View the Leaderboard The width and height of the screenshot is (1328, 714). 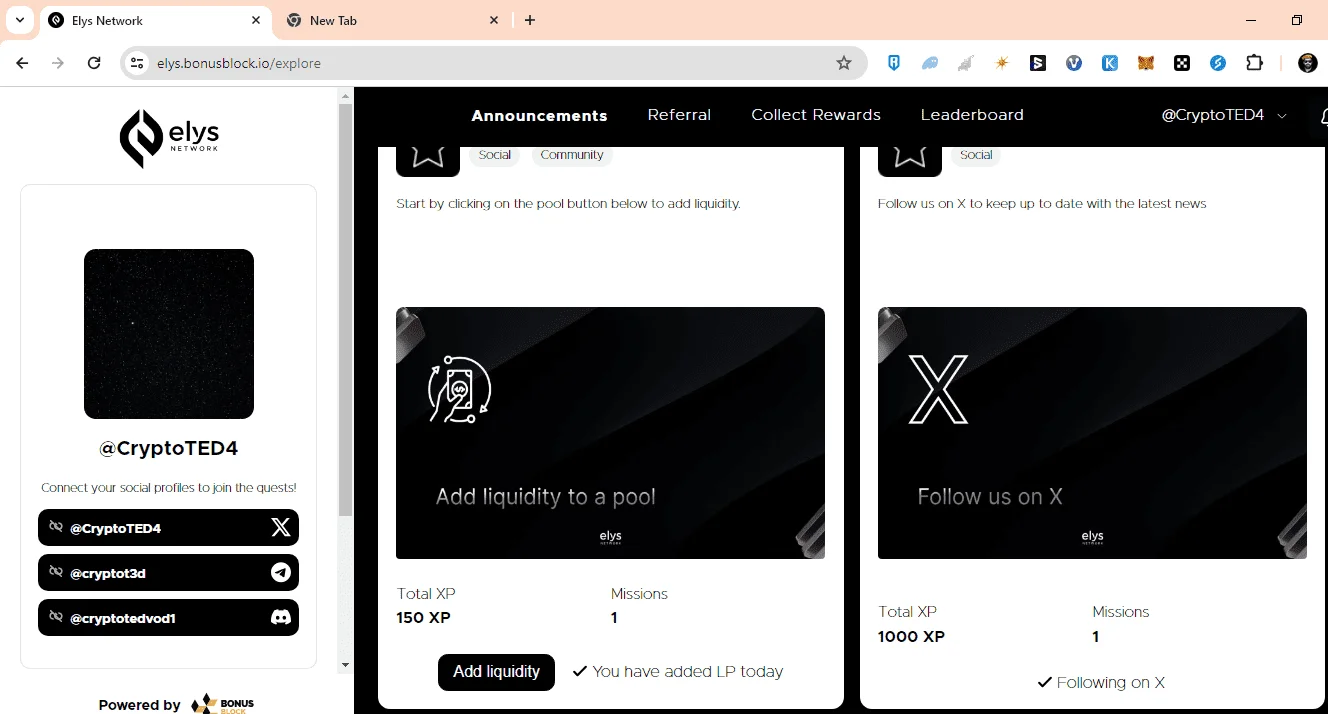point(972,115)
